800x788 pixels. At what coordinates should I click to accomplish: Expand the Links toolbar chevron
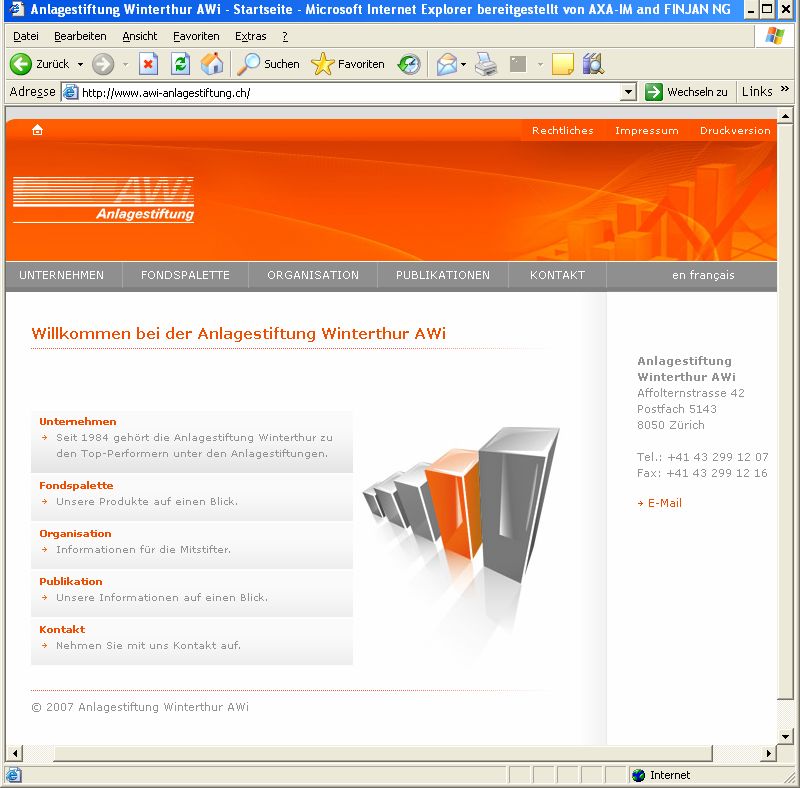point(785,90)
